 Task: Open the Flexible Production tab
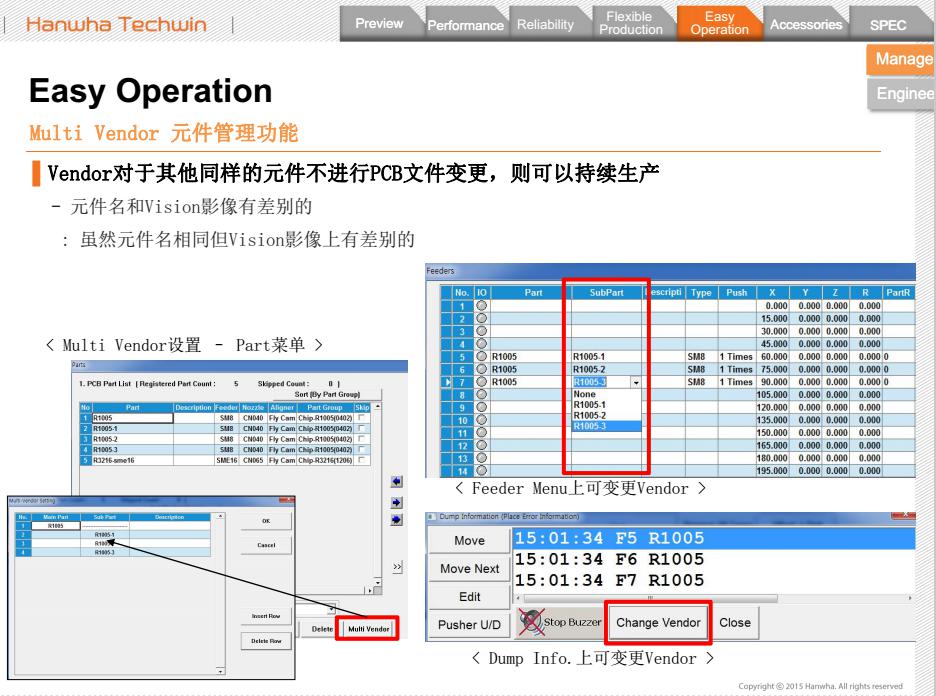pyautogui.click(x=631, y=23)
